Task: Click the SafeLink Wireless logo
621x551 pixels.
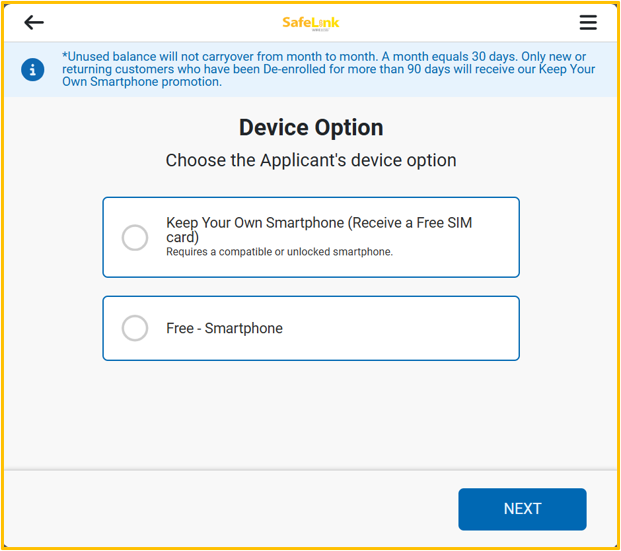Action: 311,23
